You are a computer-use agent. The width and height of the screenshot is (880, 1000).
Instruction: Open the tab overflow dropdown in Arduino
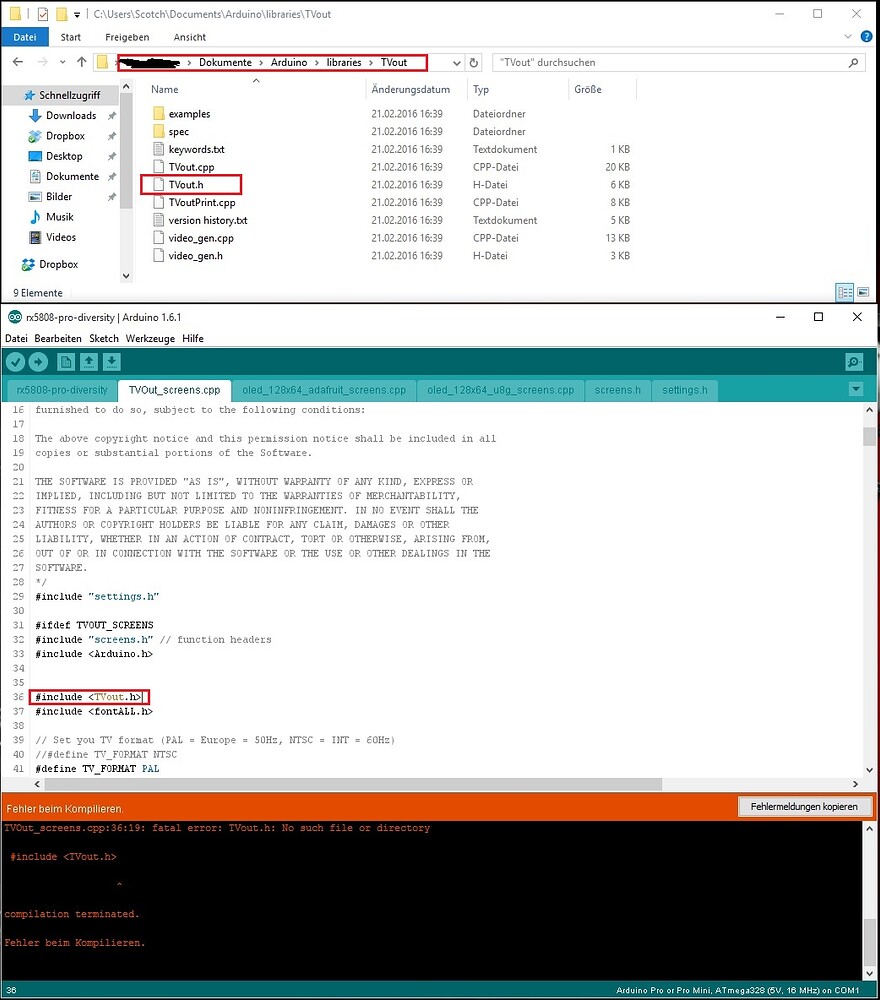tap(856, 390)
